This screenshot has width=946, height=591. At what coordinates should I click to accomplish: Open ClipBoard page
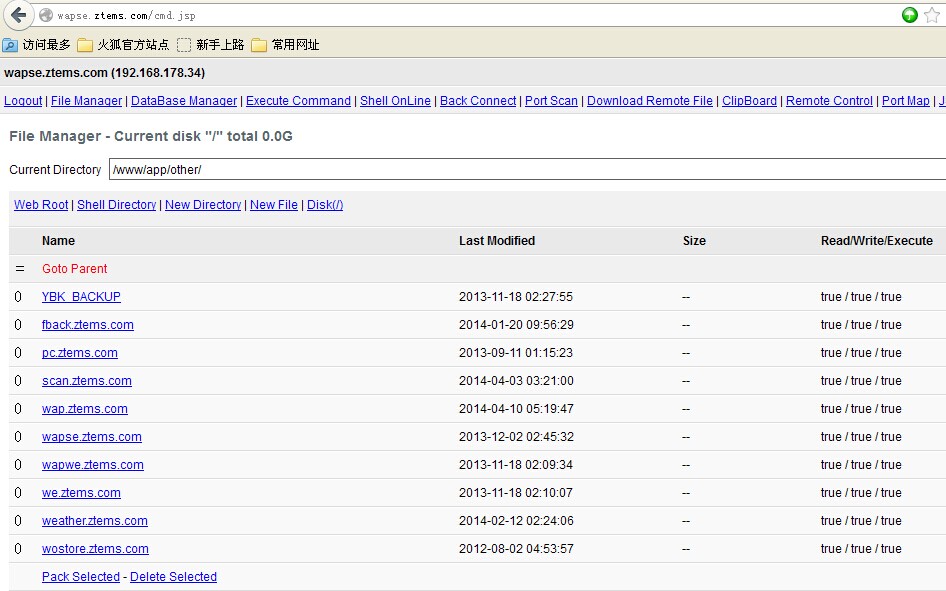click(x=749, y=101)
